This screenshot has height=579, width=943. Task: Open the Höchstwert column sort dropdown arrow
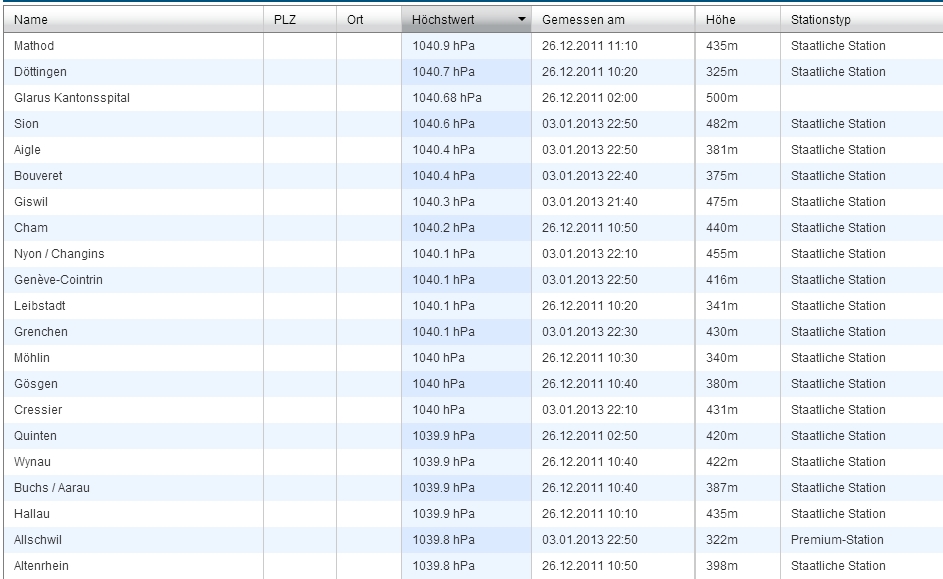[522, 19]
